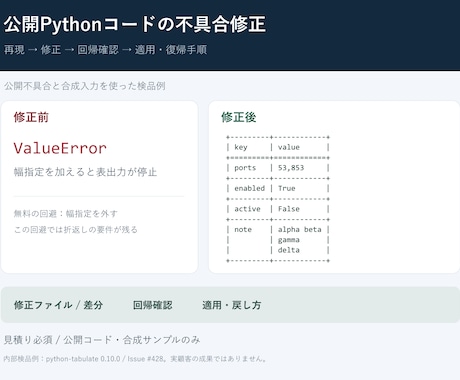
Task: Click the 修正前 card title
Action: click(31, 117)
